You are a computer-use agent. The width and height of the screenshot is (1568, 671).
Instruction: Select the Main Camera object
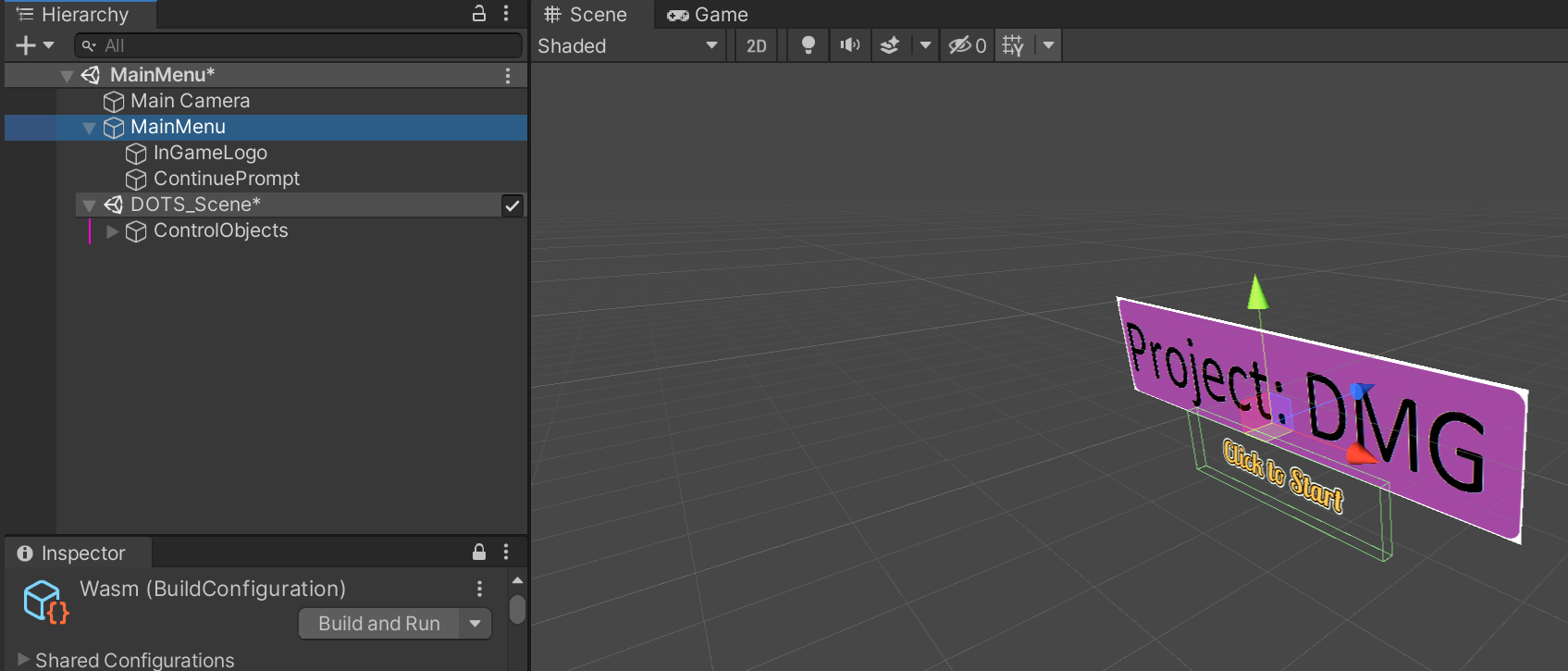(x=190, y=101)
